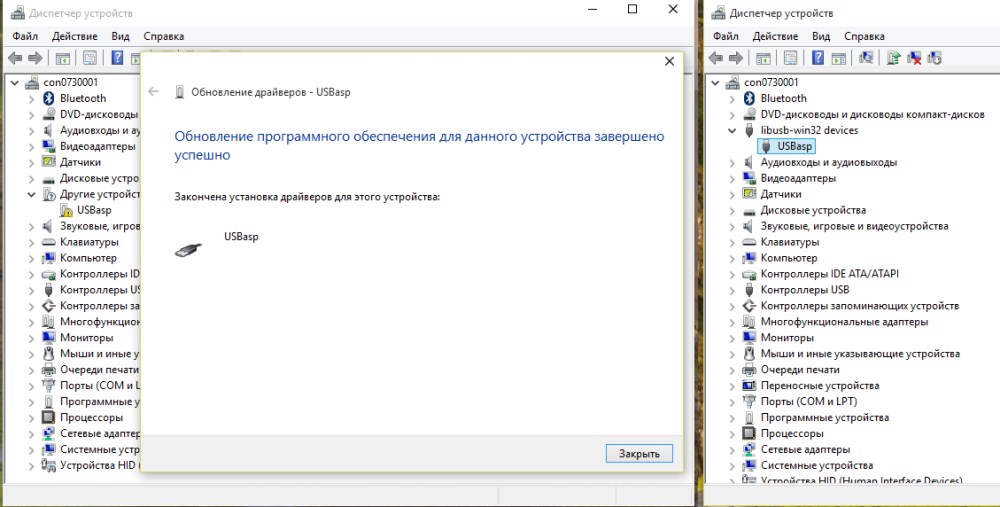The height and width of the screenshot is (507, 1000).
Task: Expand Мыши и иные указывающие устройства node
Action: (x=732, y=353)
